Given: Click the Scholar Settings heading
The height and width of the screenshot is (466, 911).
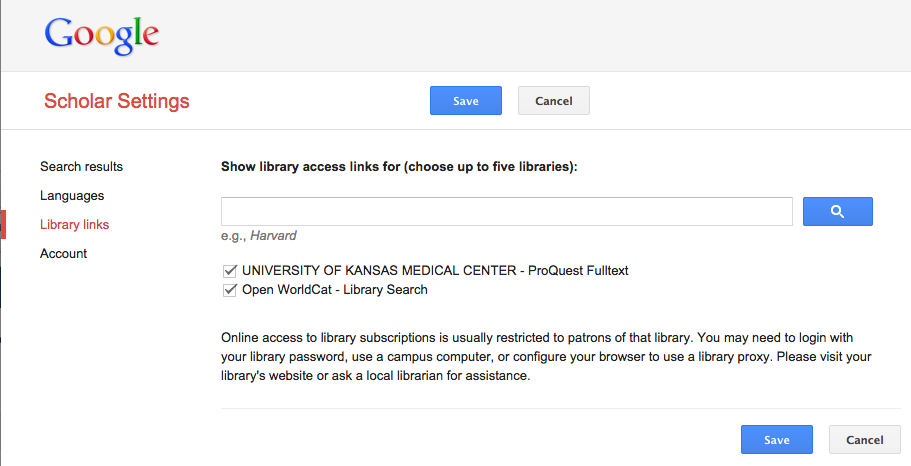Looking at the screenshot, I should click(117, 101).
